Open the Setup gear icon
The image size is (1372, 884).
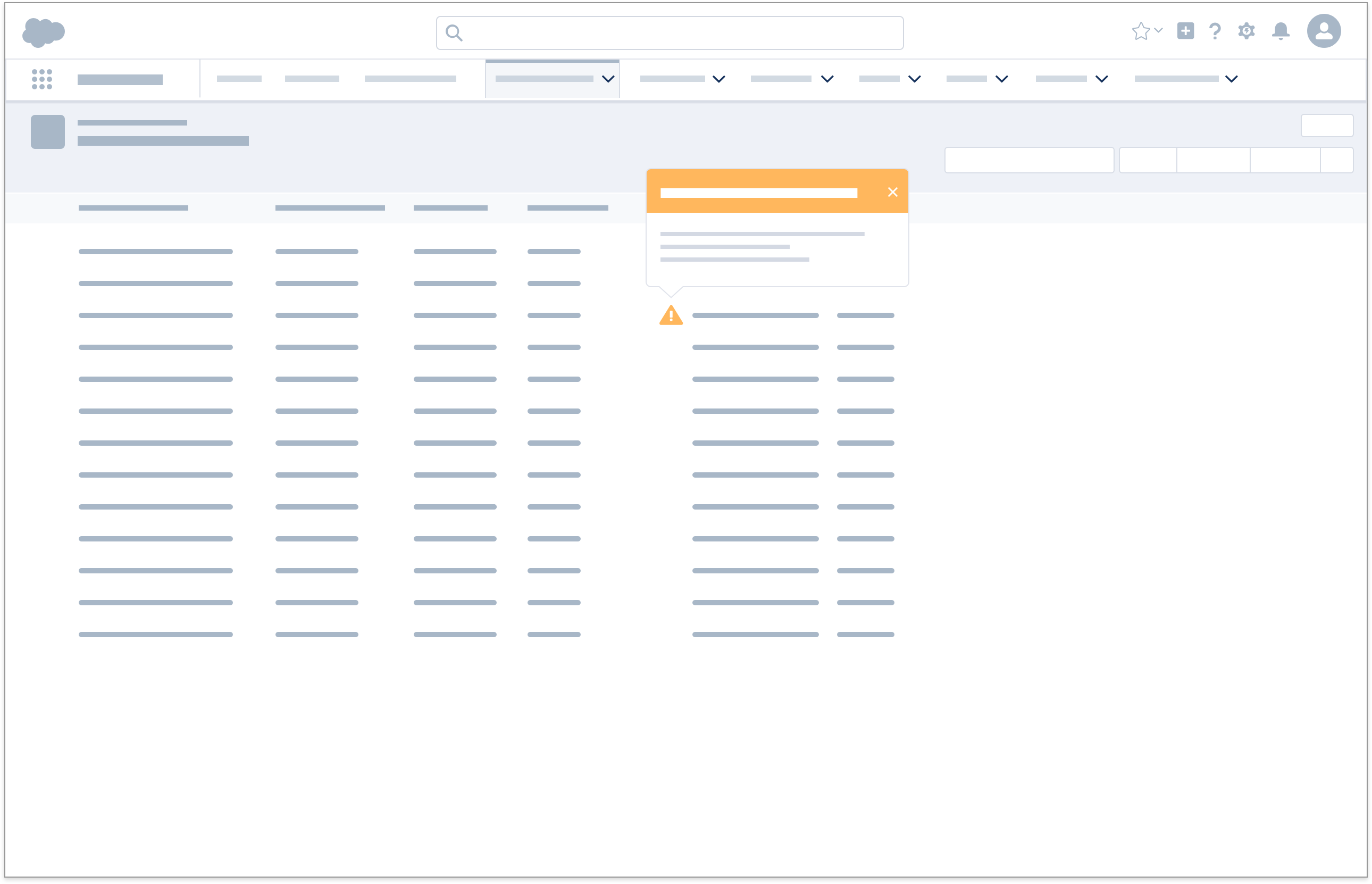coord(1246,31)
